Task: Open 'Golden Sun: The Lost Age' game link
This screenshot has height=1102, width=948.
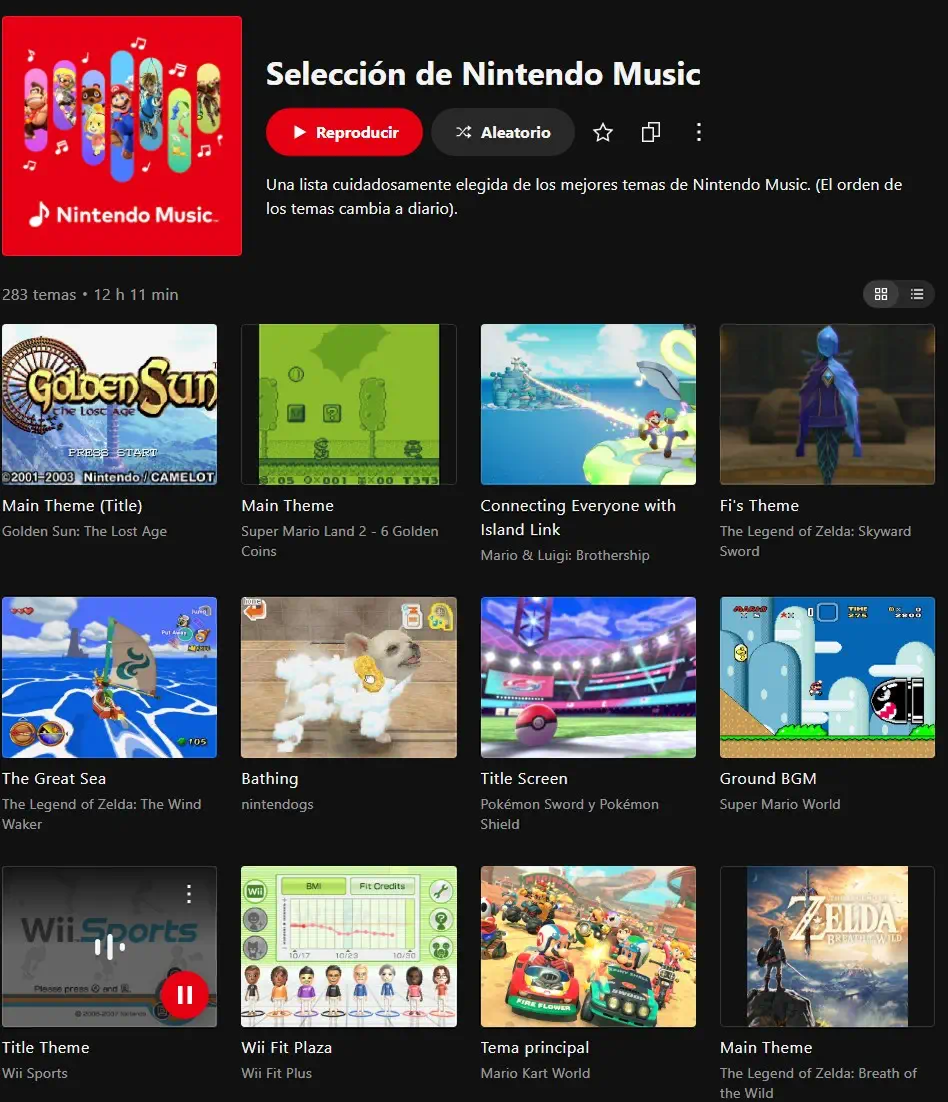Action: coord(84,531)
